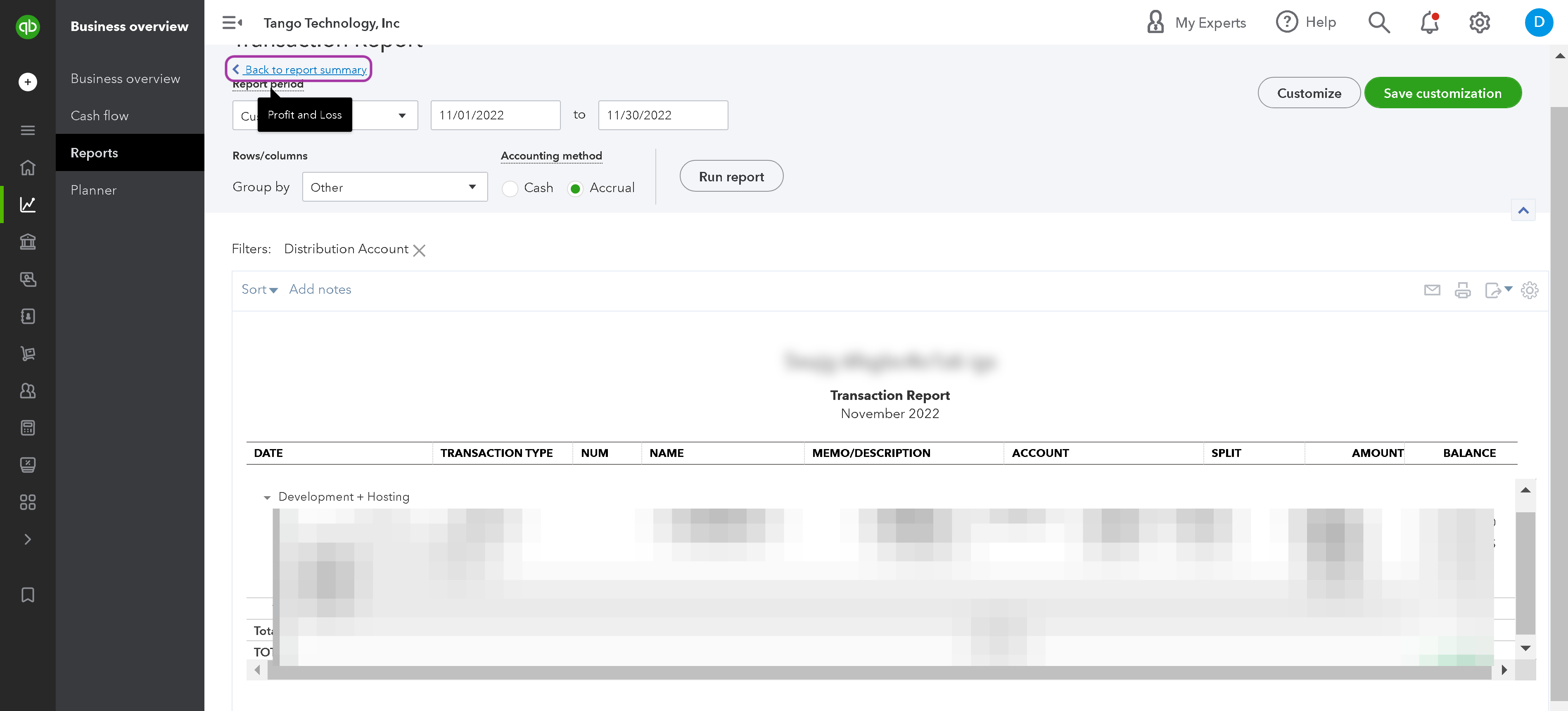Collapse navigation with top menu toggle icon

(232, 23)
